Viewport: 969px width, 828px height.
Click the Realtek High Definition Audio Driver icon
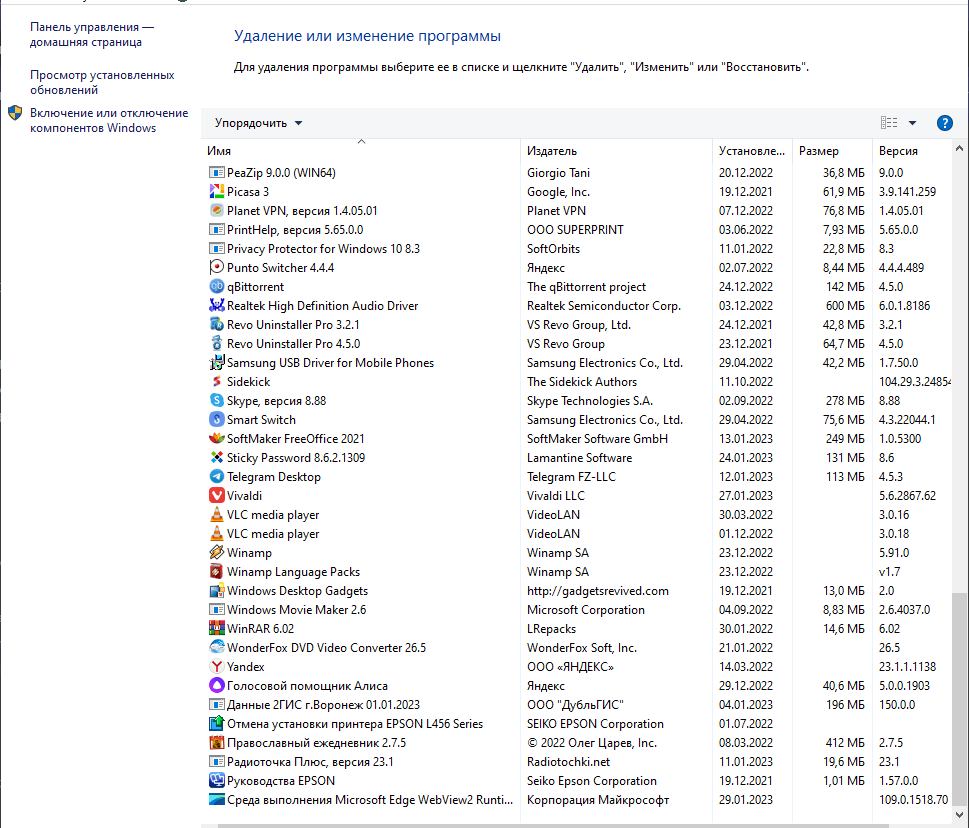(216, 306)
